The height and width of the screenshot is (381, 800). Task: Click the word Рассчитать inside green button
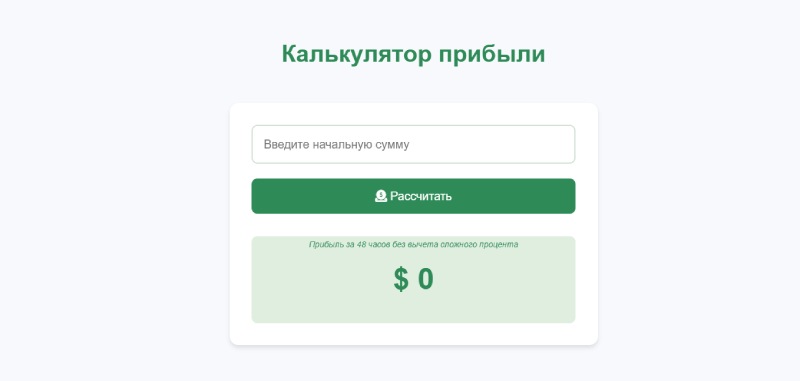point(421,196)
